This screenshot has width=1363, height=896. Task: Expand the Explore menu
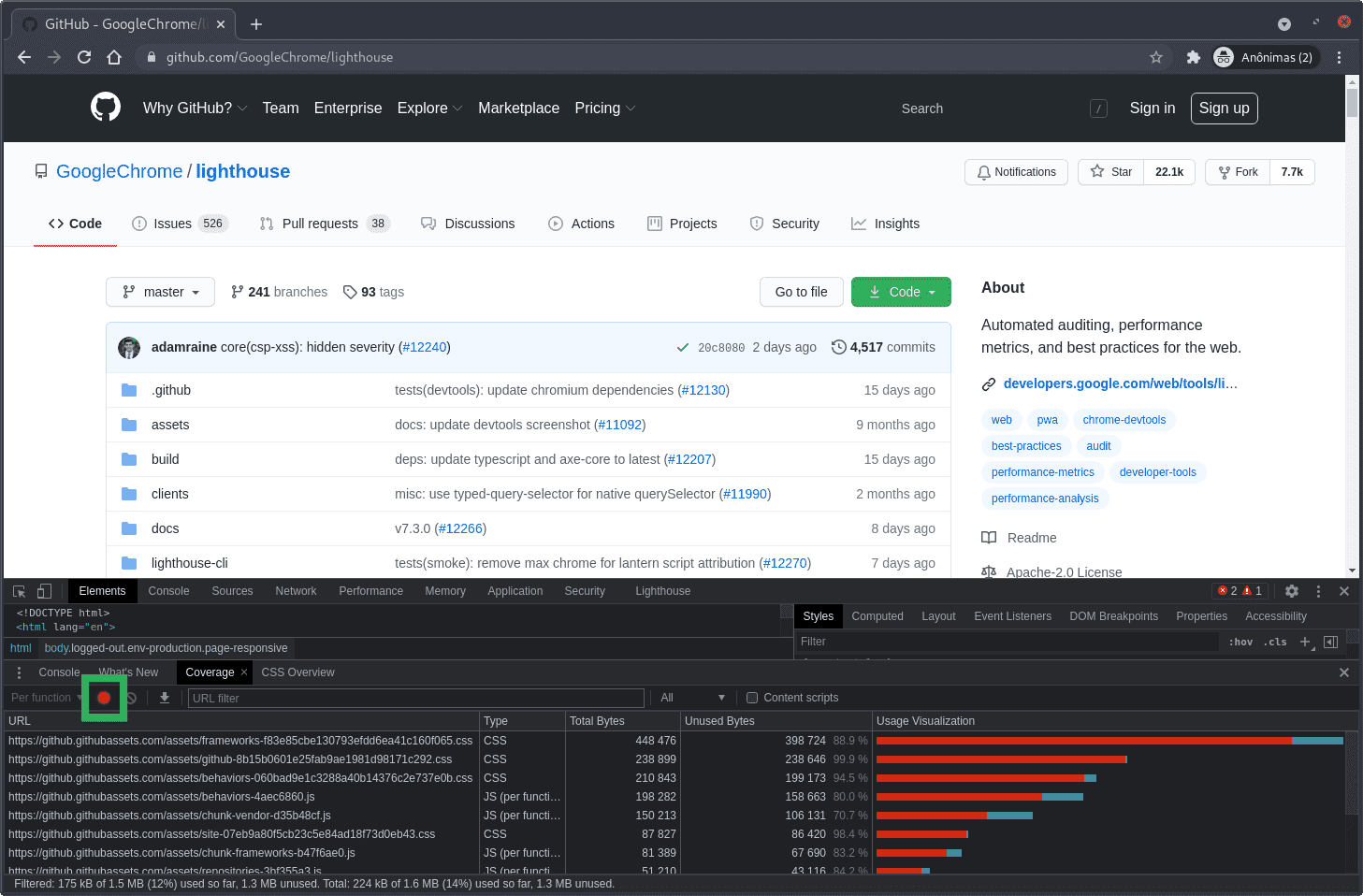click(429, 108)
